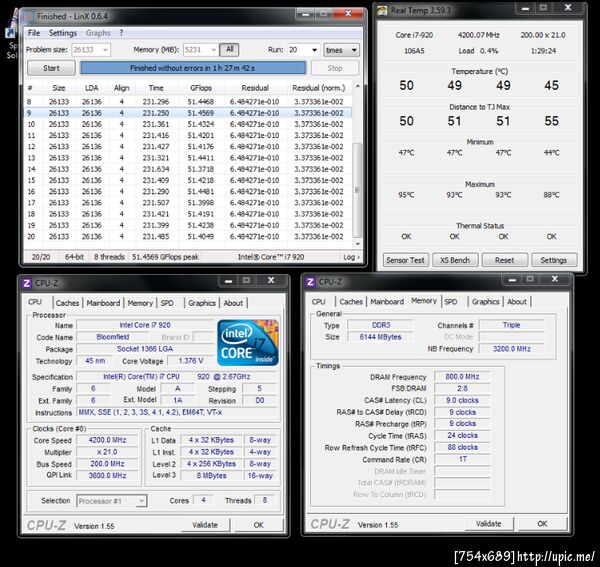Click Sensor Test in Real Temp
Screen dimensions: 600x567
pyautogui.click(x=405, y=260)
